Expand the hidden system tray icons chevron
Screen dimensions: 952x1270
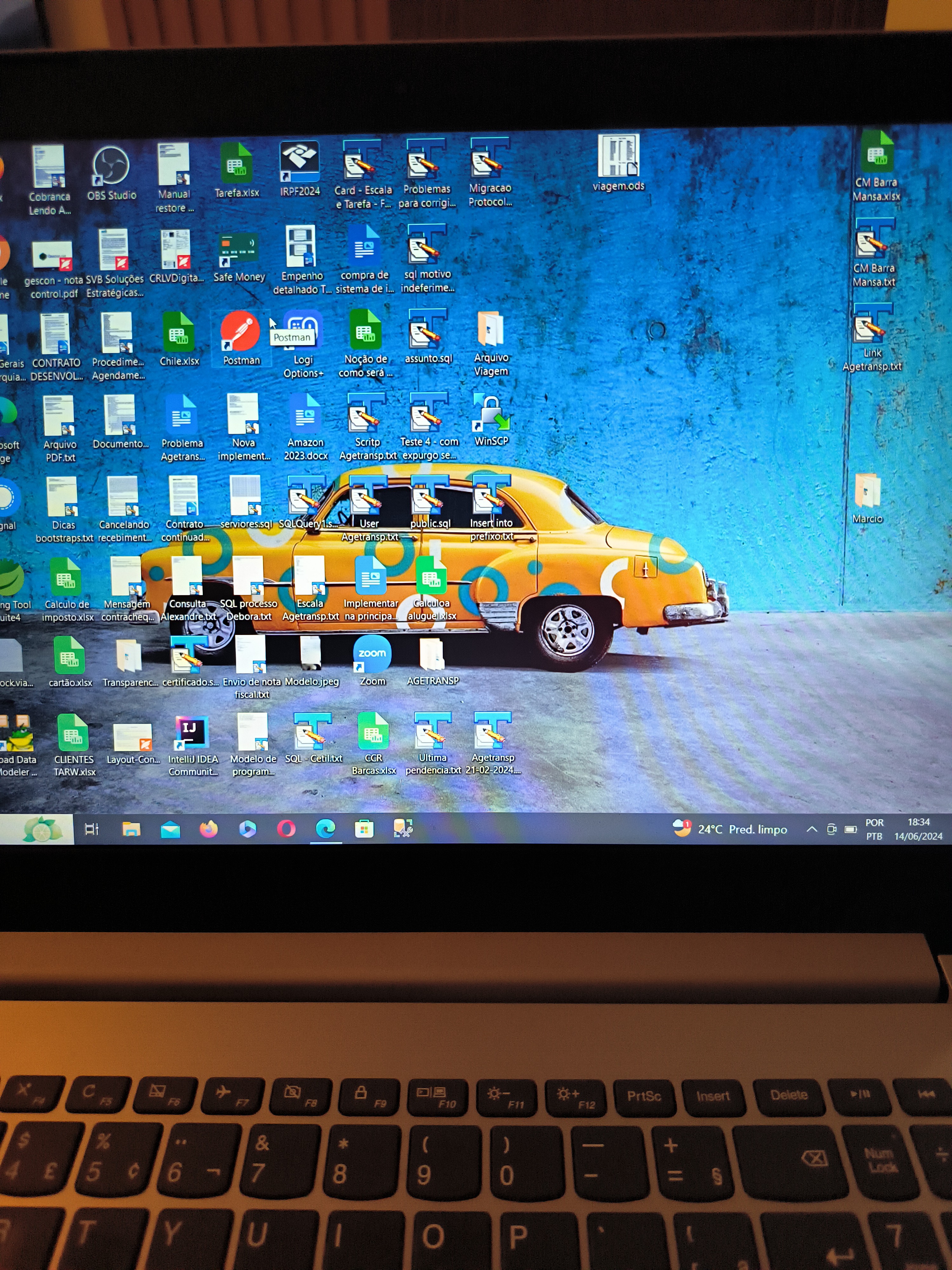[811, 830]
